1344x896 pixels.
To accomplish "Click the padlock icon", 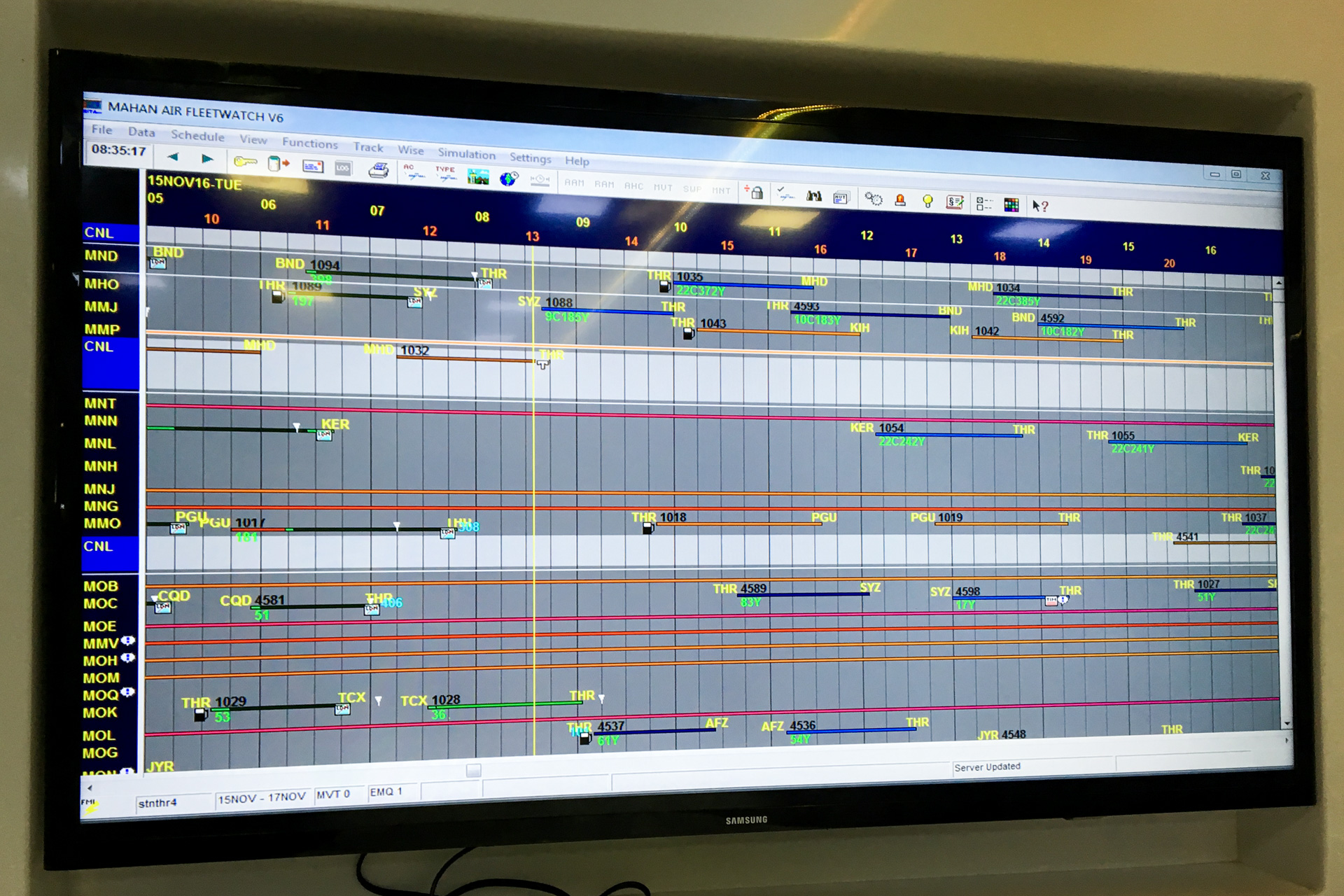I will 755,192.
